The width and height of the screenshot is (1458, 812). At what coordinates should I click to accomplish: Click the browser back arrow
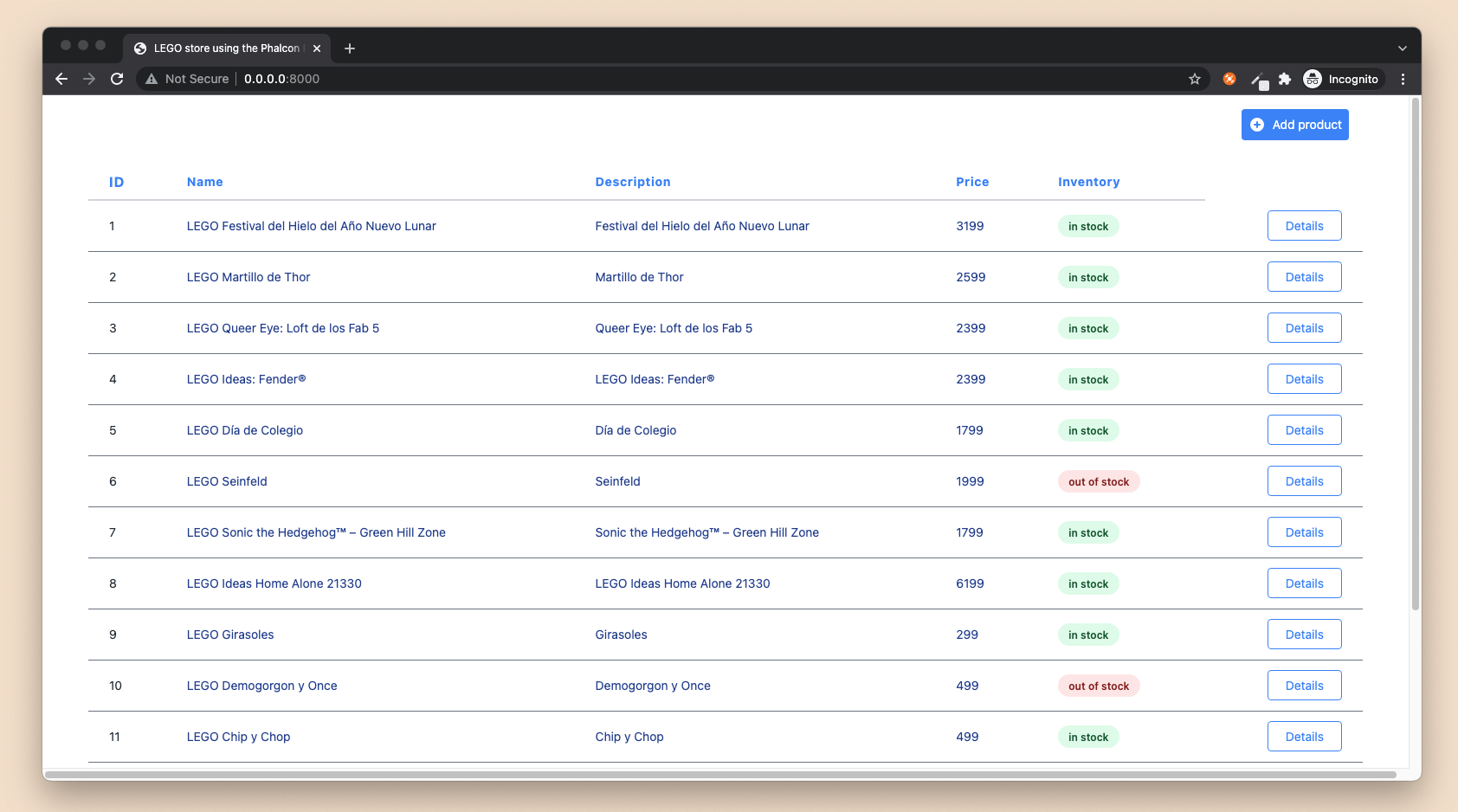(61, 79)
